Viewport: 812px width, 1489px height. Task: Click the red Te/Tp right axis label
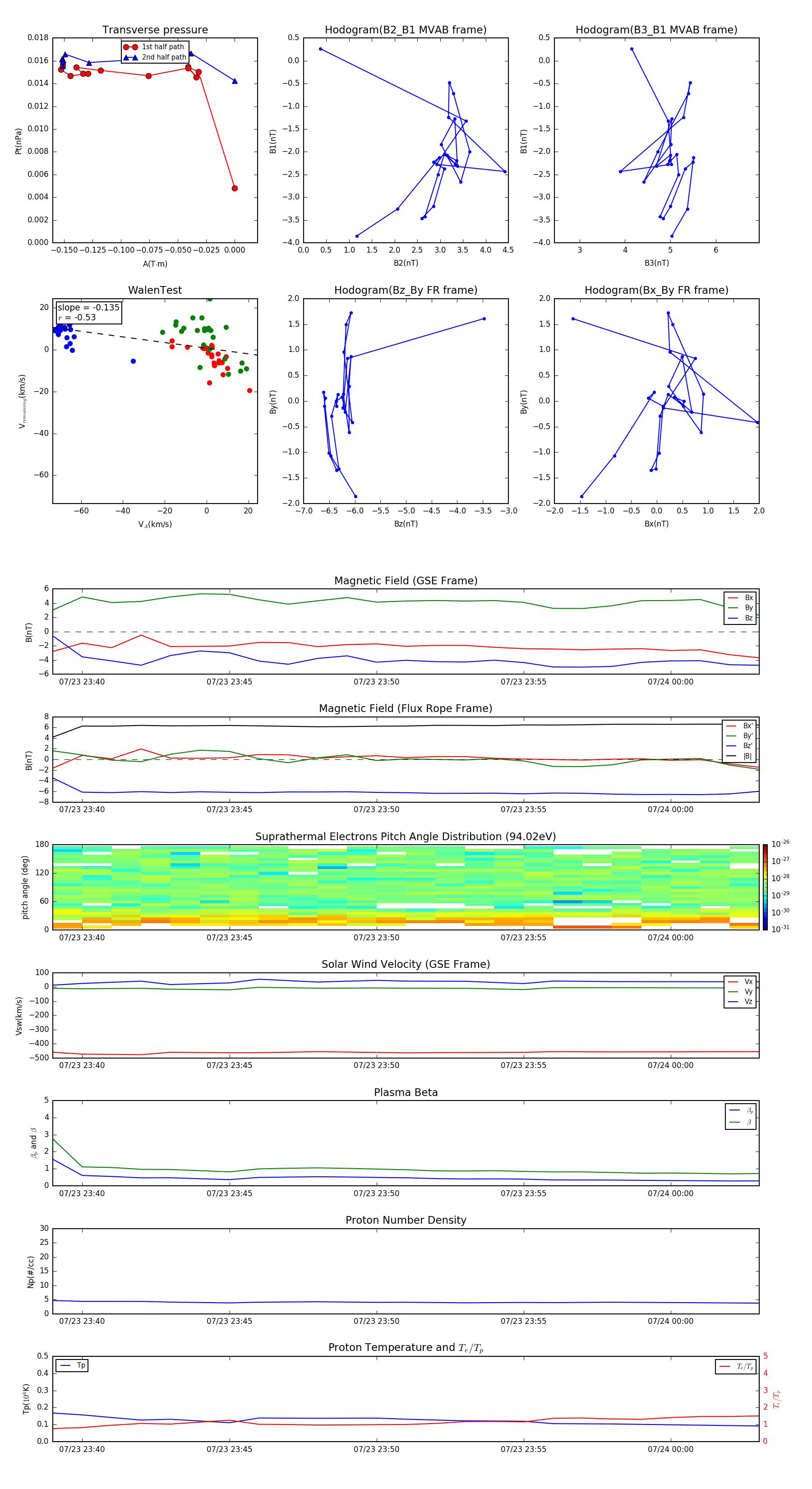coord(777,1399)
